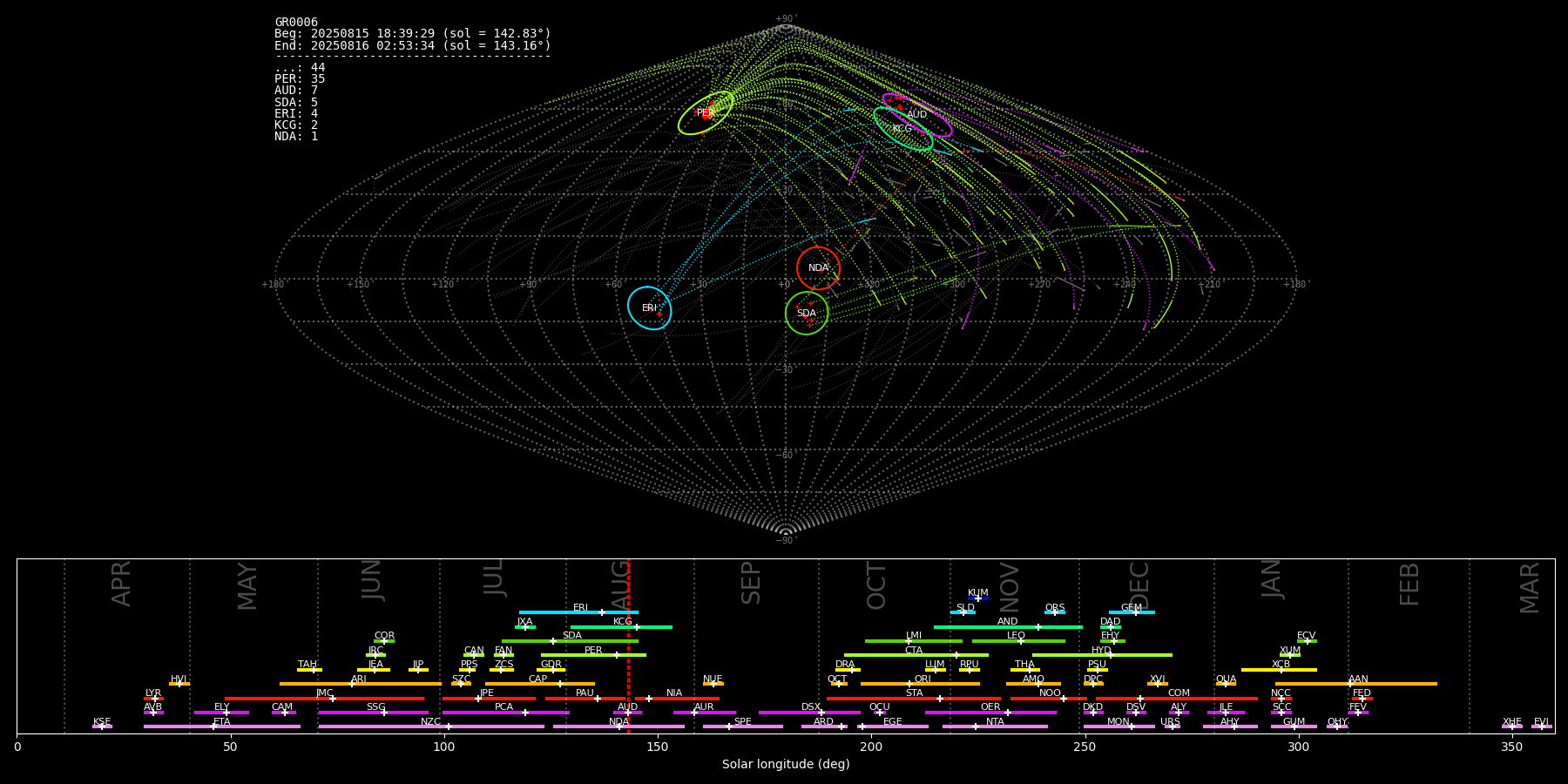Click the NTA pink bar in timeline
Image resolution: width=1568 pixels, height=784 pixels.
[x=995, y=727]
